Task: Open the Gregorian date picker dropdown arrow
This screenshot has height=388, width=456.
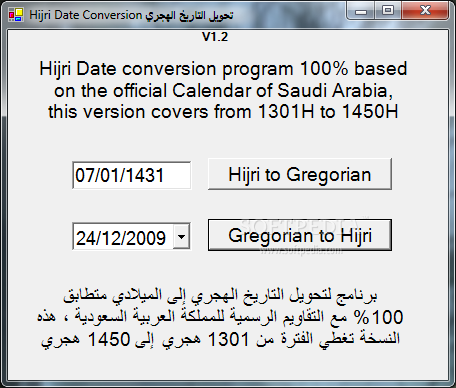Action: (181, 237)
